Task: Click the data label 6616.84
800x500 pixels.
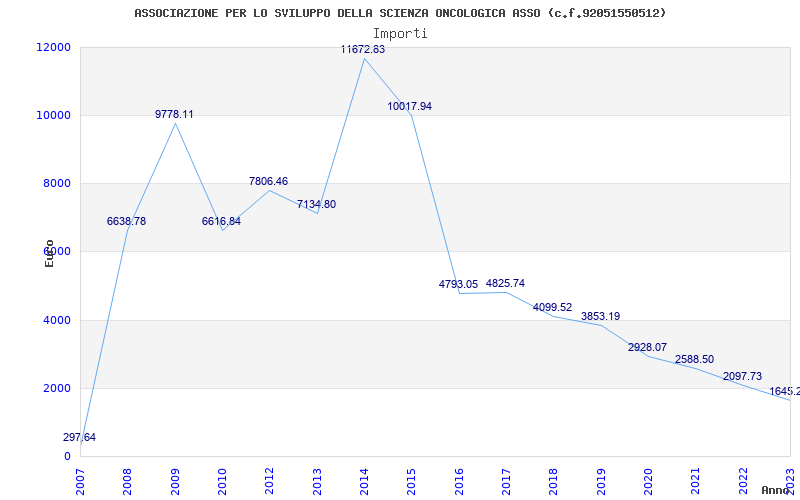Action: point(221,221)
